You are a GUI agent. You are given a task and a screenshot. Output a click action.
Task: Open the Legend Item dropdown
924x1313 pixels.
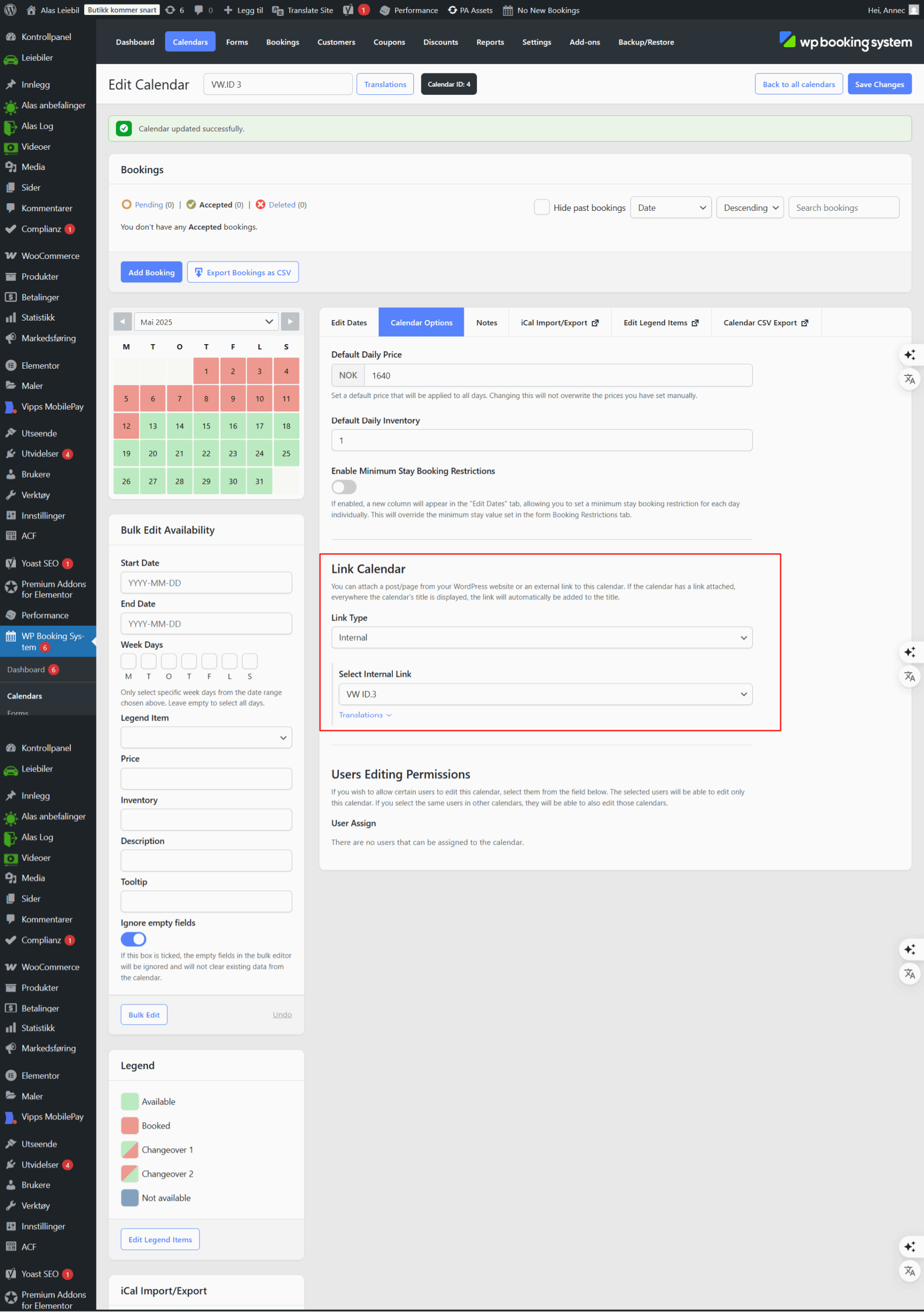pos(206,737)
